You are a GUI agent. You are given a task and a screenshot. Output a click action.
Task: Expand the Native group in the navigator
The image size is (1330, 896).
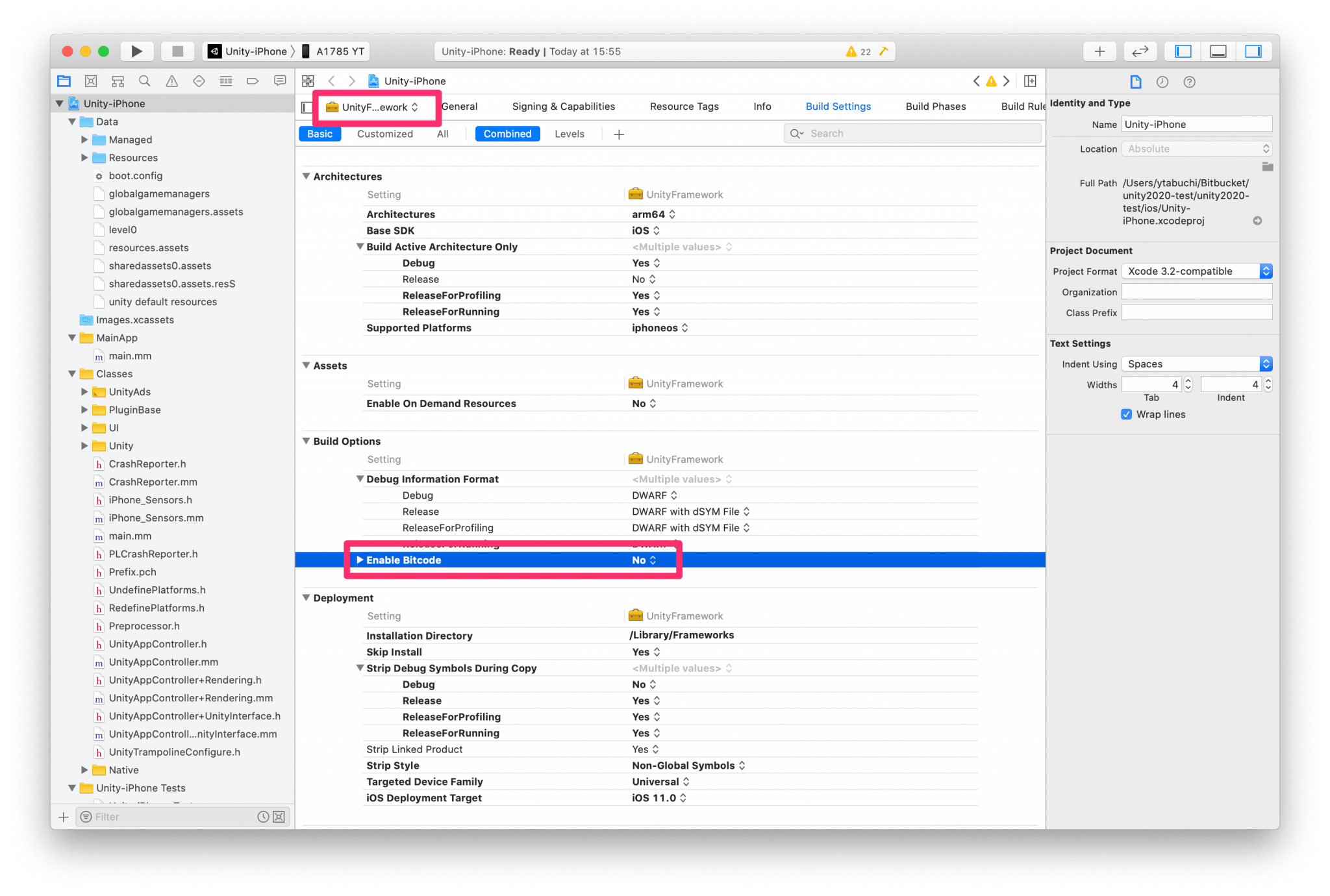[85, 769]
